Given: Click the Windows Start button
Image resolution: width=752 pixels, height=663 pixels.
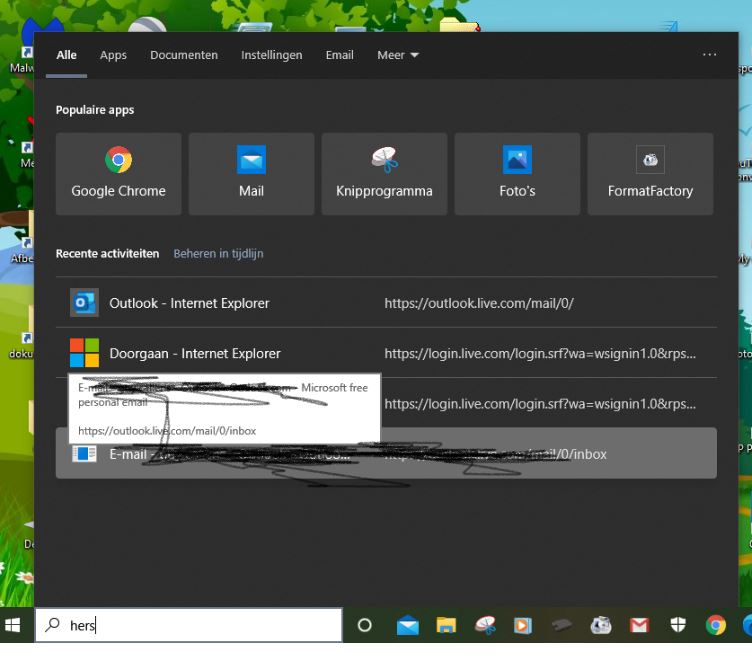Looking at the screenshot, I should 14,626.
